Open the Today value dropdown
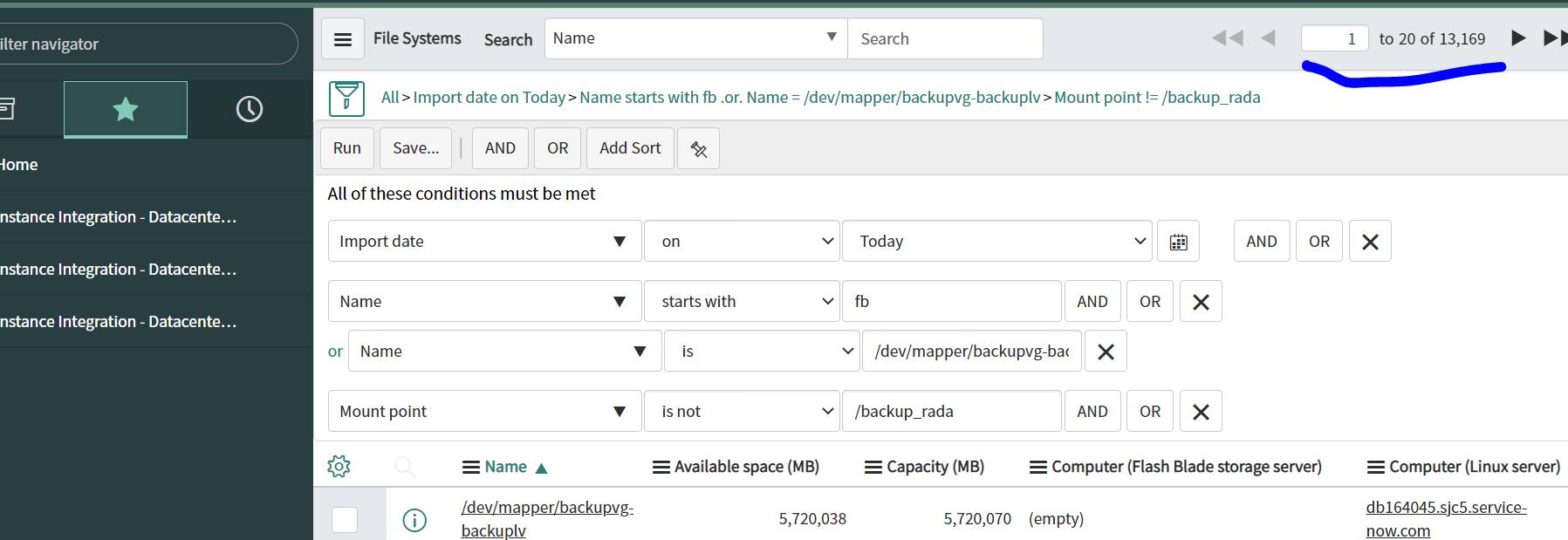 [x=996, y=242]
